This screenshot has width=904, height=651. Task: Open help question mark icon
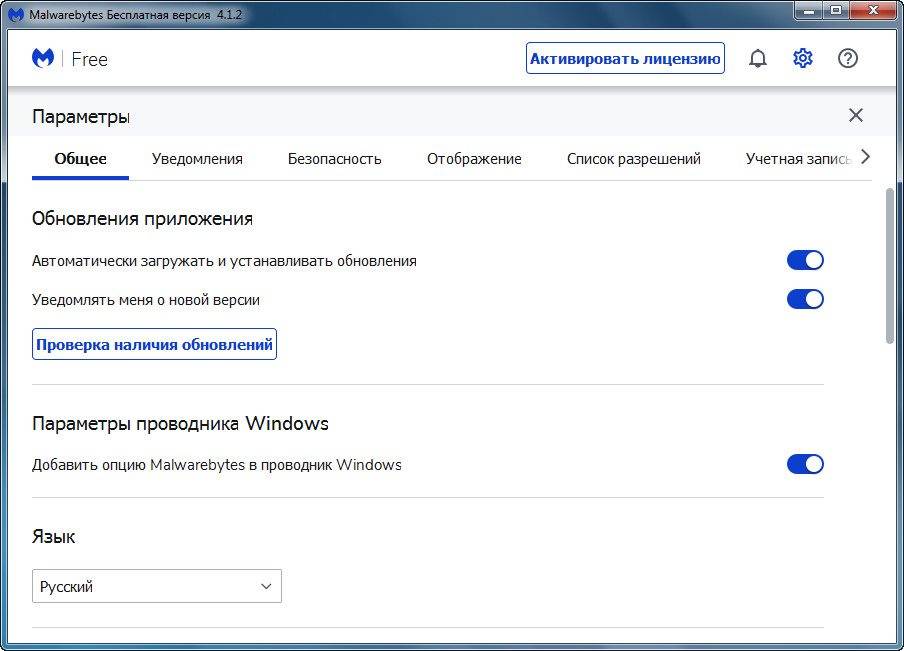[x=848, y=58]
